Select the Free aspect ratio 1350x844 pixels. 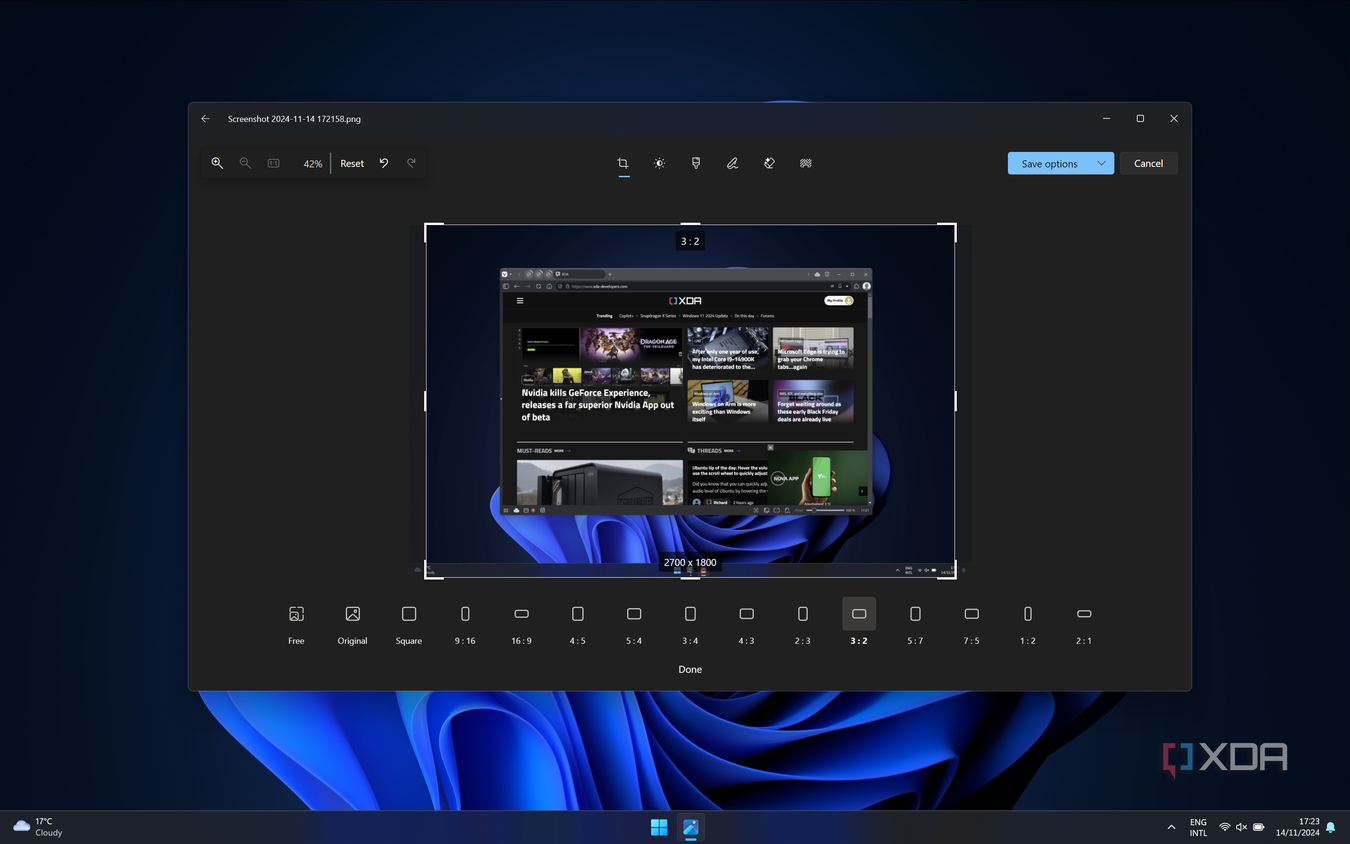296,625
